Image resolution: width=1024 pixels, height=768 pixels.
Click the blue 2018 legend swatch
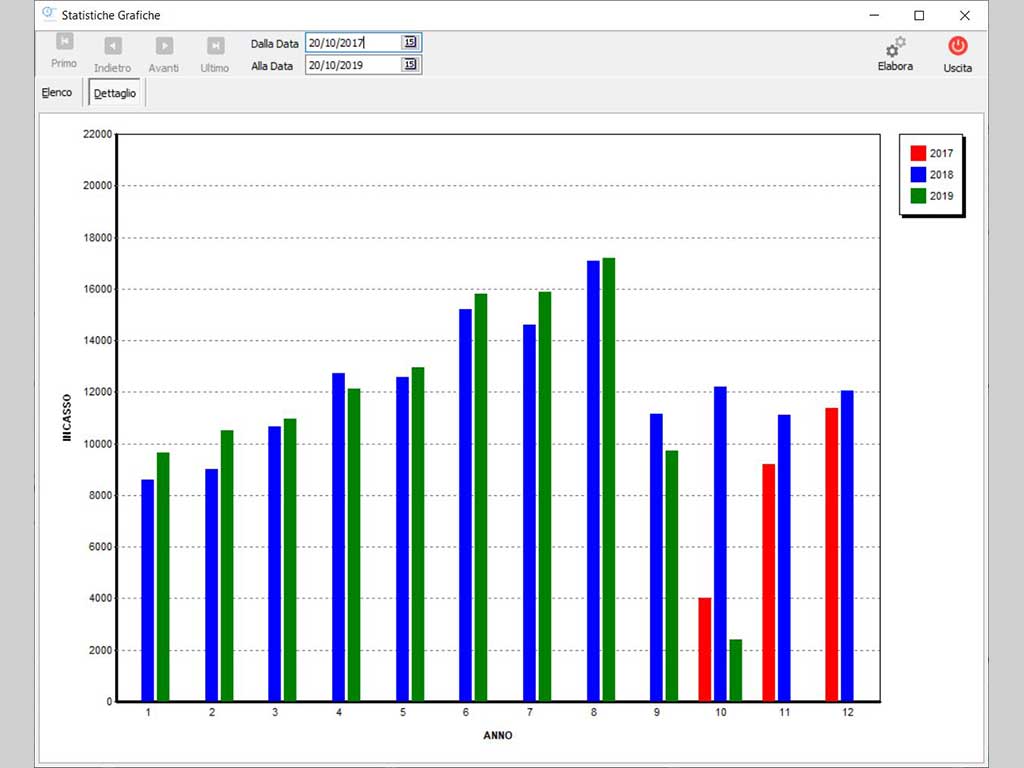click(x=918, y=175)
